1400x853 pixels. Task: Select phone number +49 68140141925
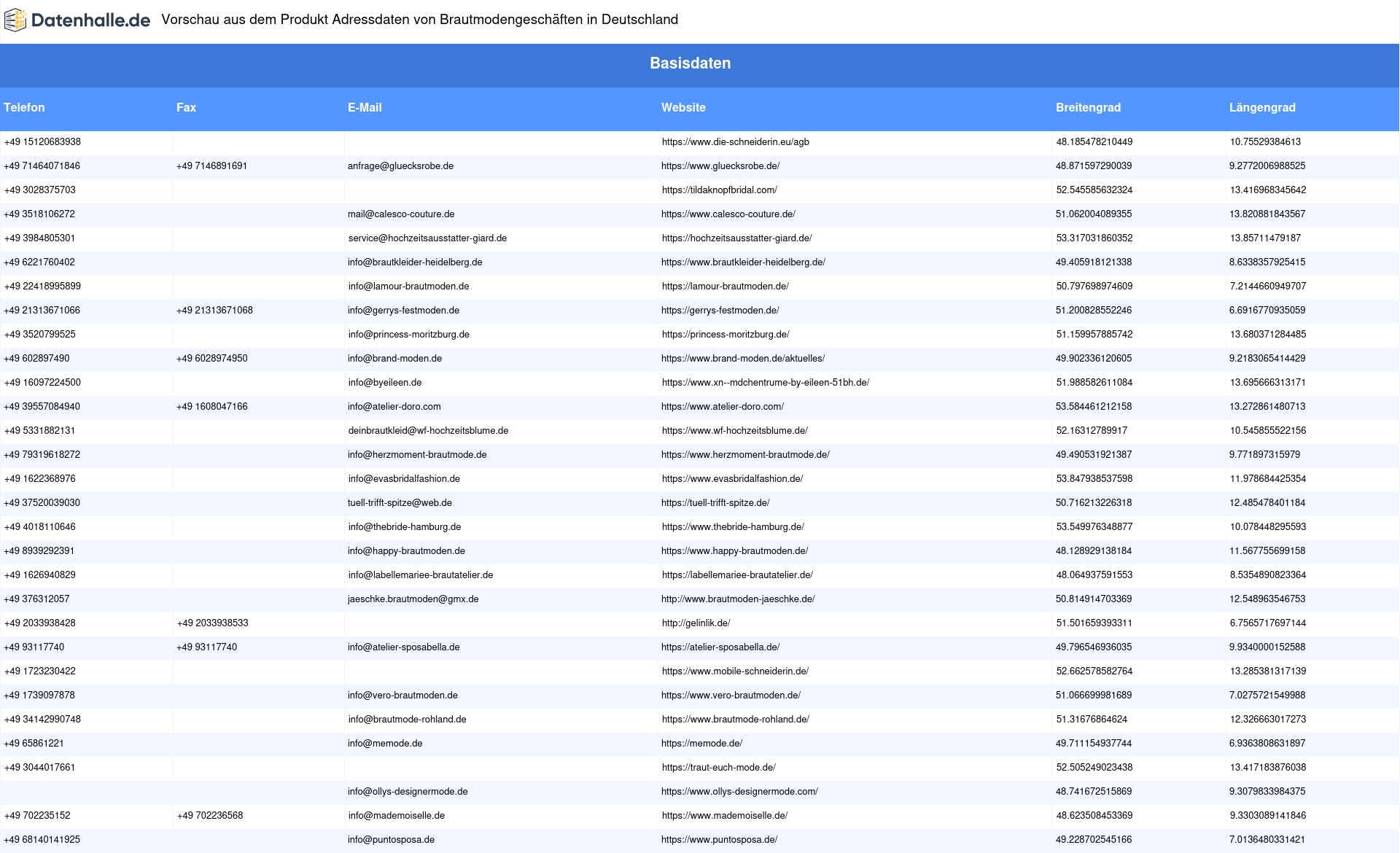pos(42,840)
